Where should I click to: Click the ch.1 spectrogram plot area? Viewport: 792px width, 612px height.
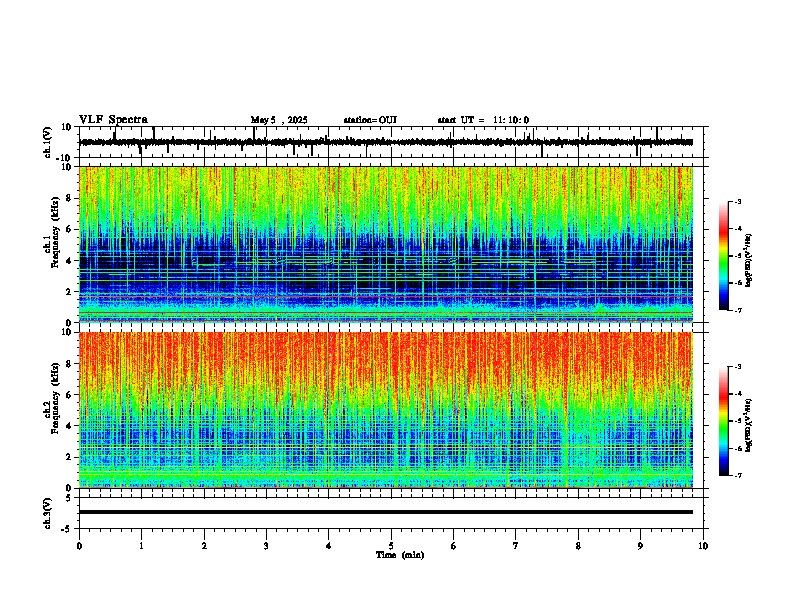[x=386, y=244]
